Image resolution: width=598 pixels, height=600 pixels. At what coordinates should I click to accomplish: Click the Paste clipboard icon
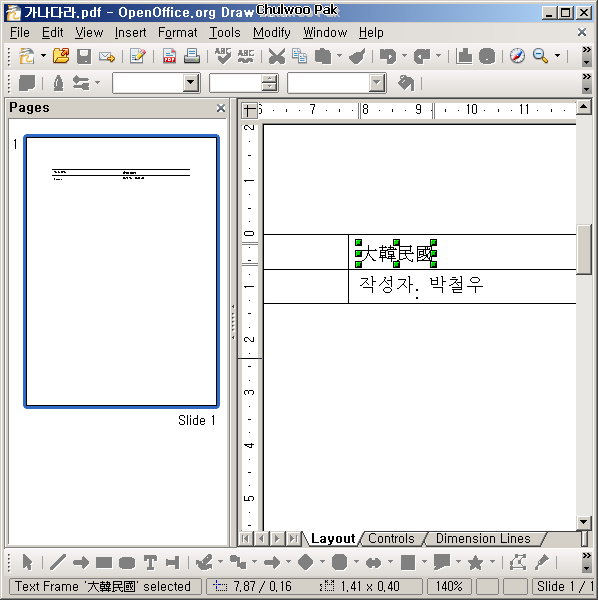[323, 56]
